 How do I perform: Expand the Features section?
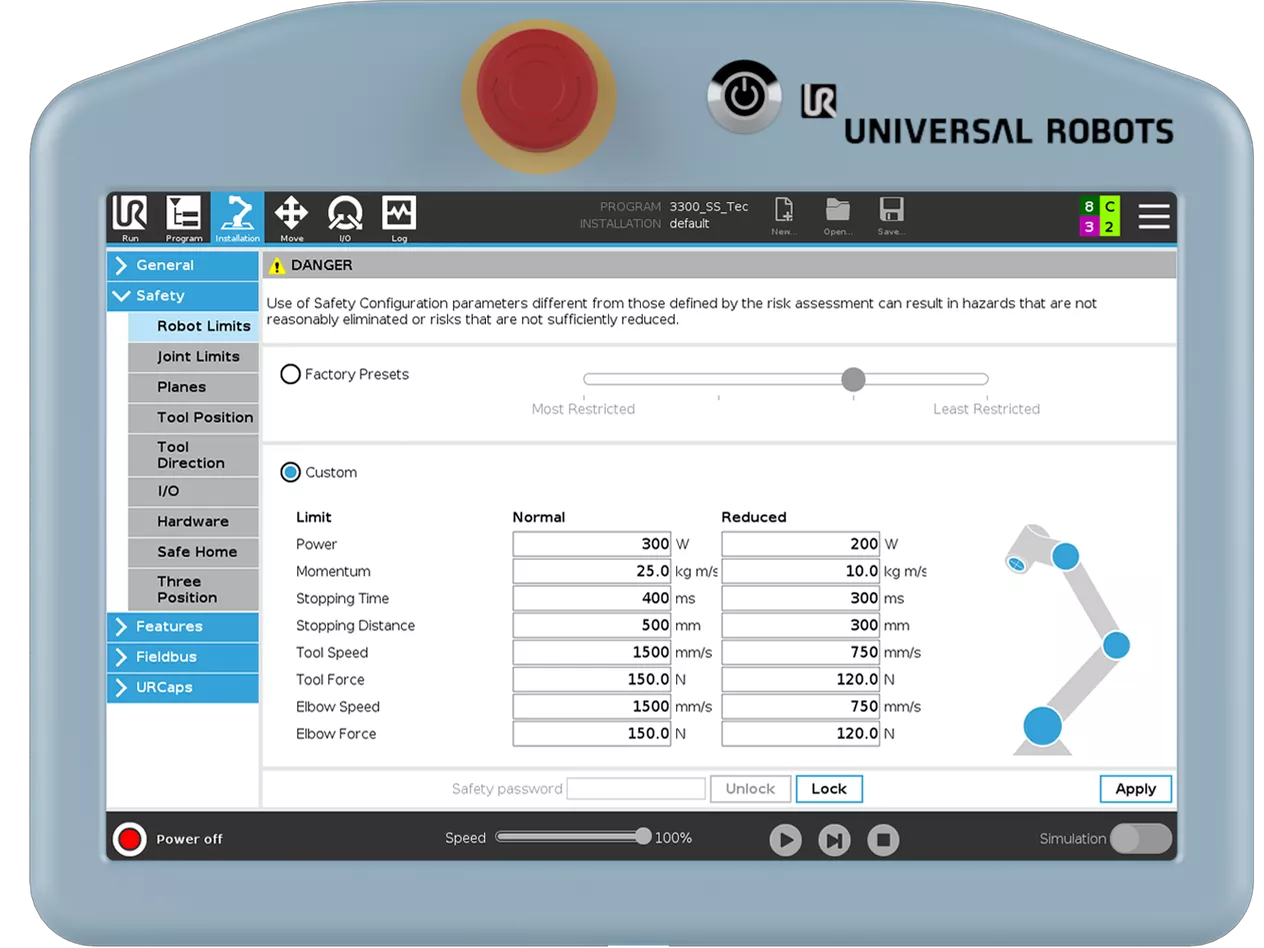point(183,627)
